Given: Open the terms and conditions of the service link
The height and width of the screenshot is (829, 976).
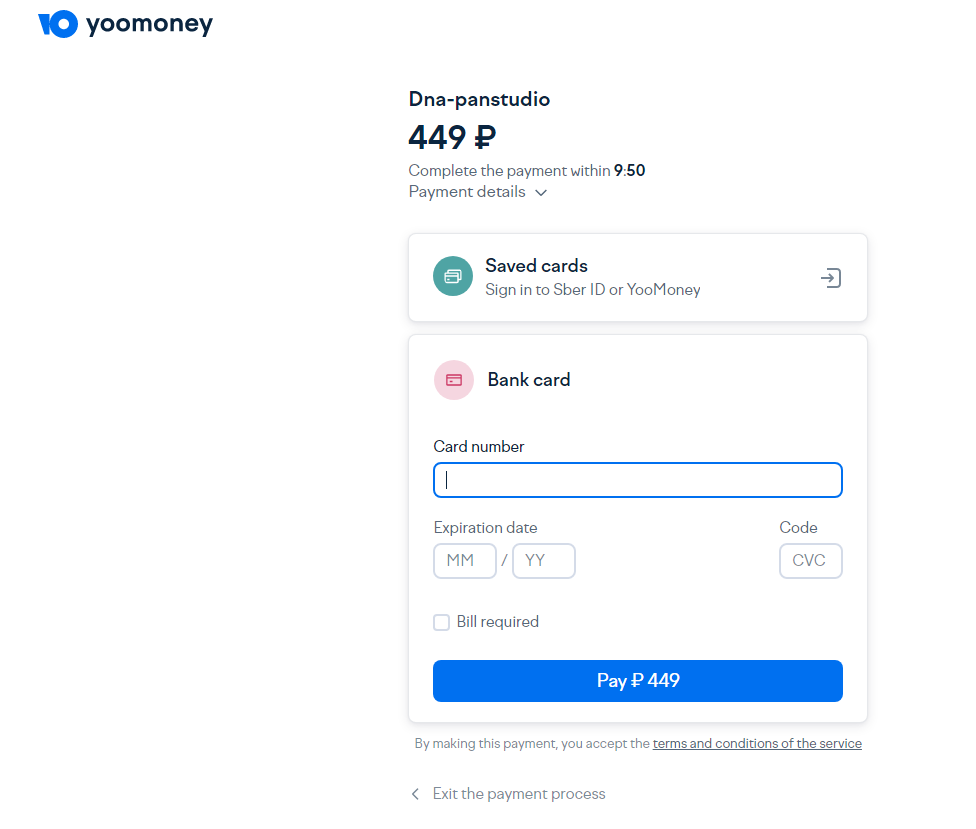Looking at the screenshot, I should click(x=757, y=744).
